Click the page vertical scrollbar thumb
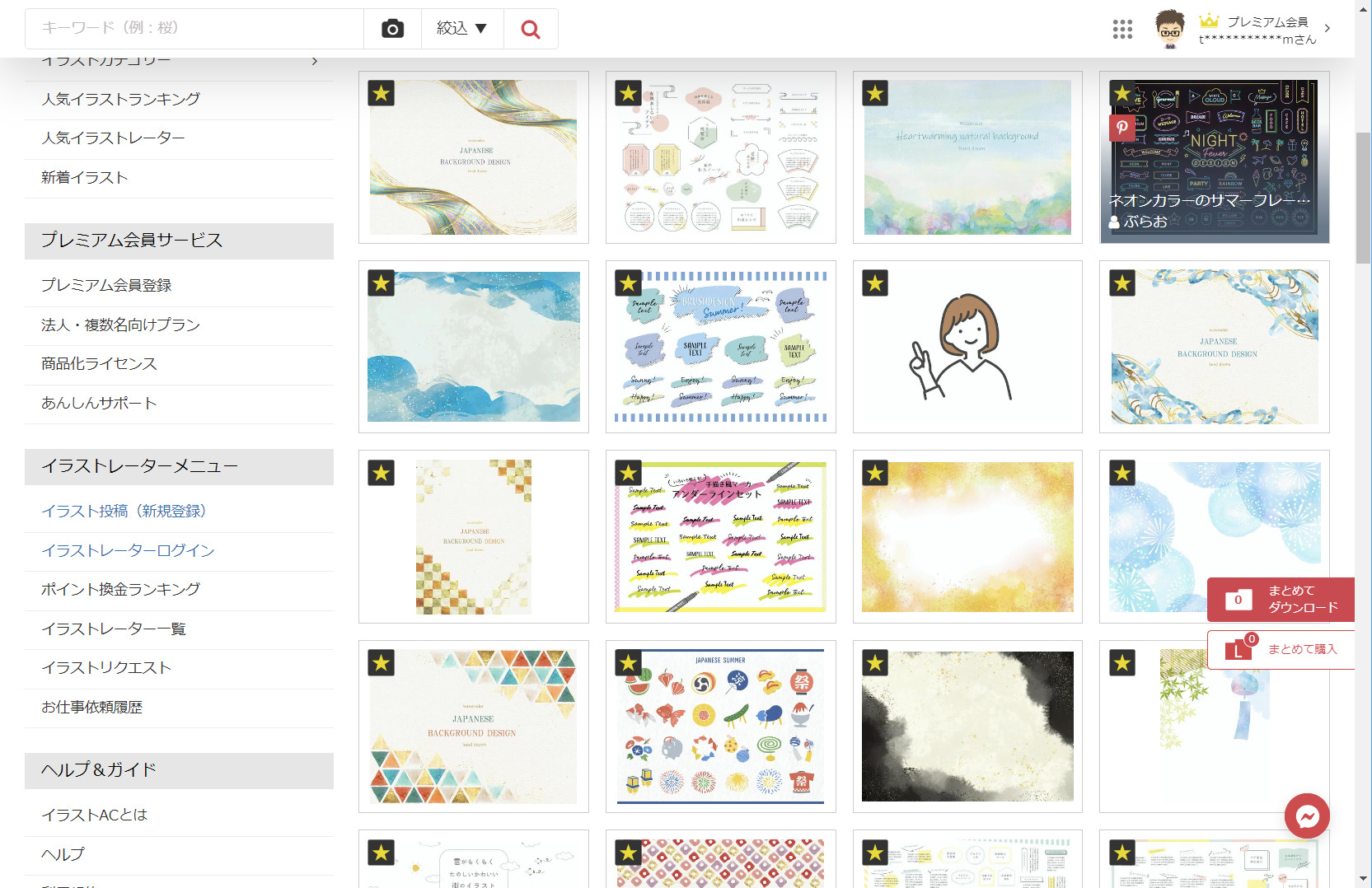The height and width of the screenshot is (888, 1372). click(x=1364, y=198)
